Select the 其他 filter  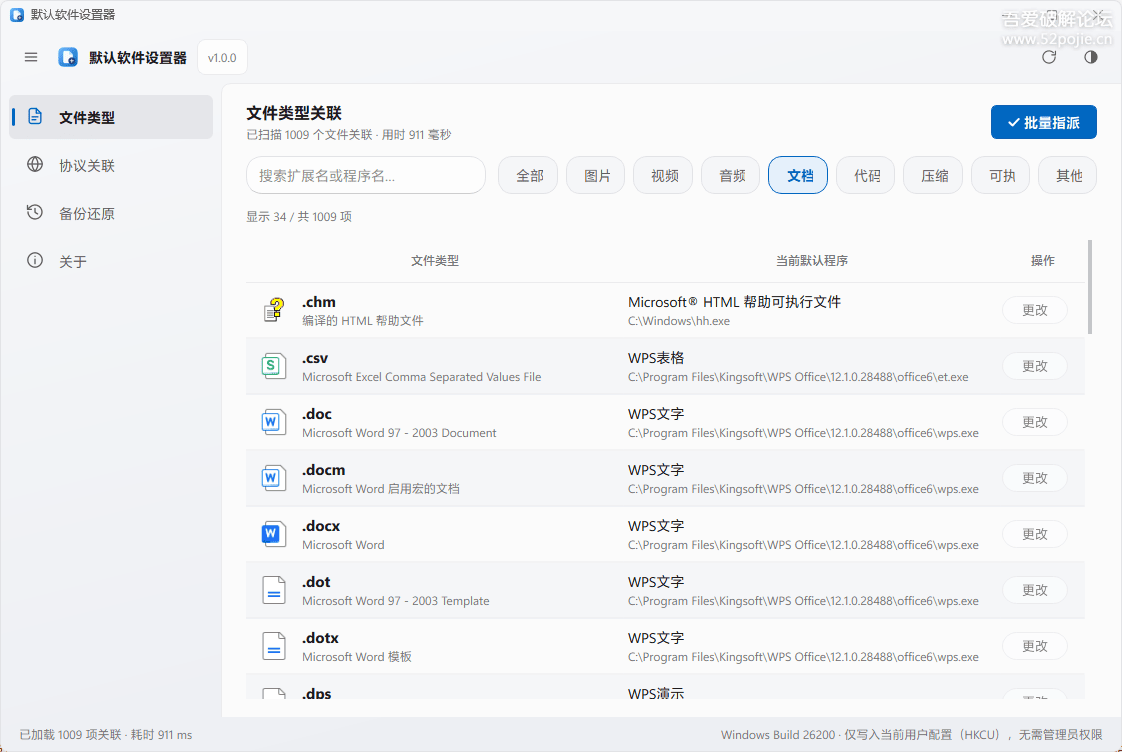click(1068, 175)
